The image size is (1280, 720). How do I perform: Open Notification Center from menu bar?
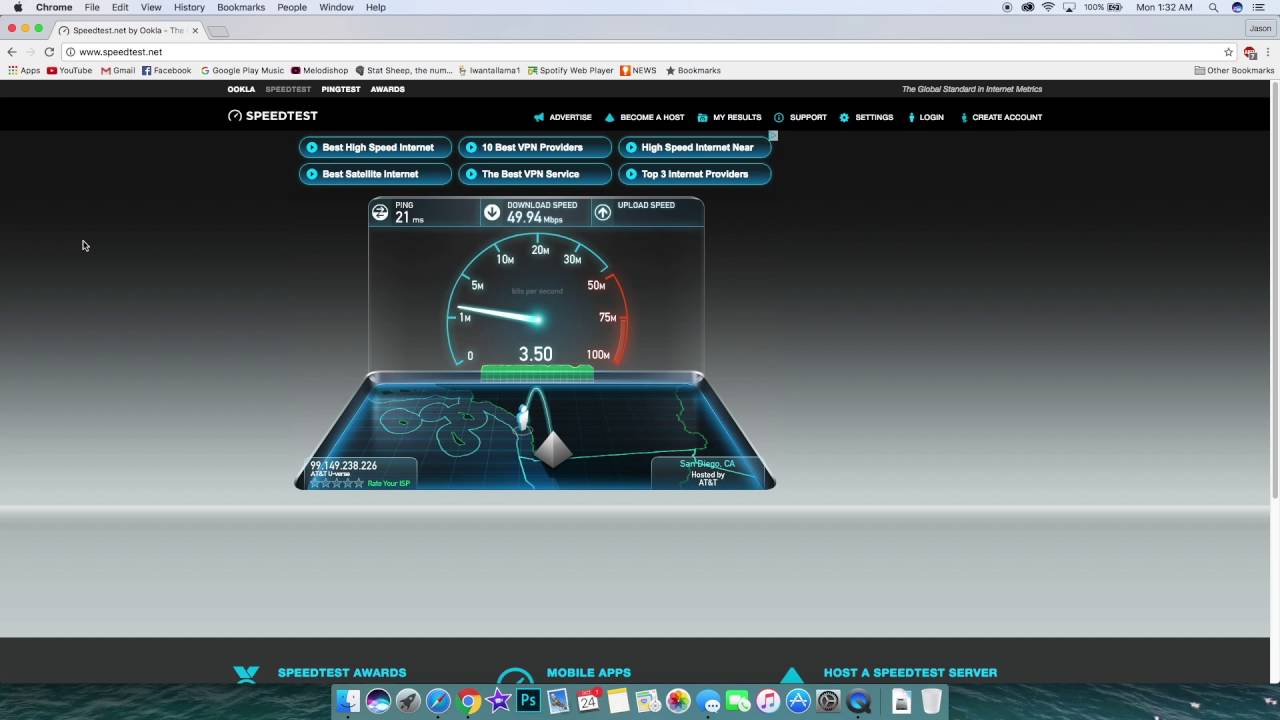coord(1259,7)
